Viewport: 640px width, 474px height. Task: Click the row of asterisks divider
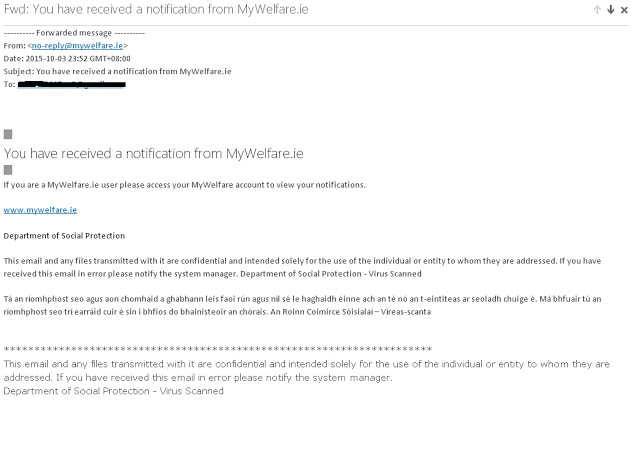click(x=218, y=350)
